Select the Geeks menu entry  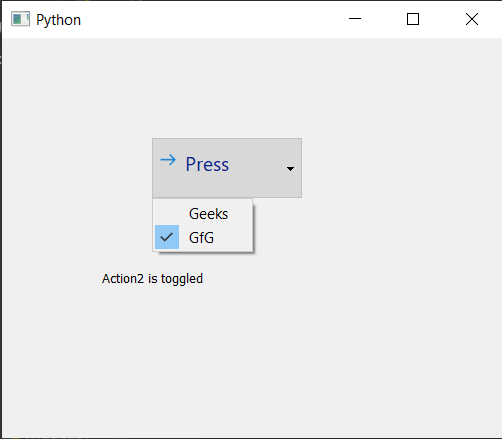pos(203,214)
